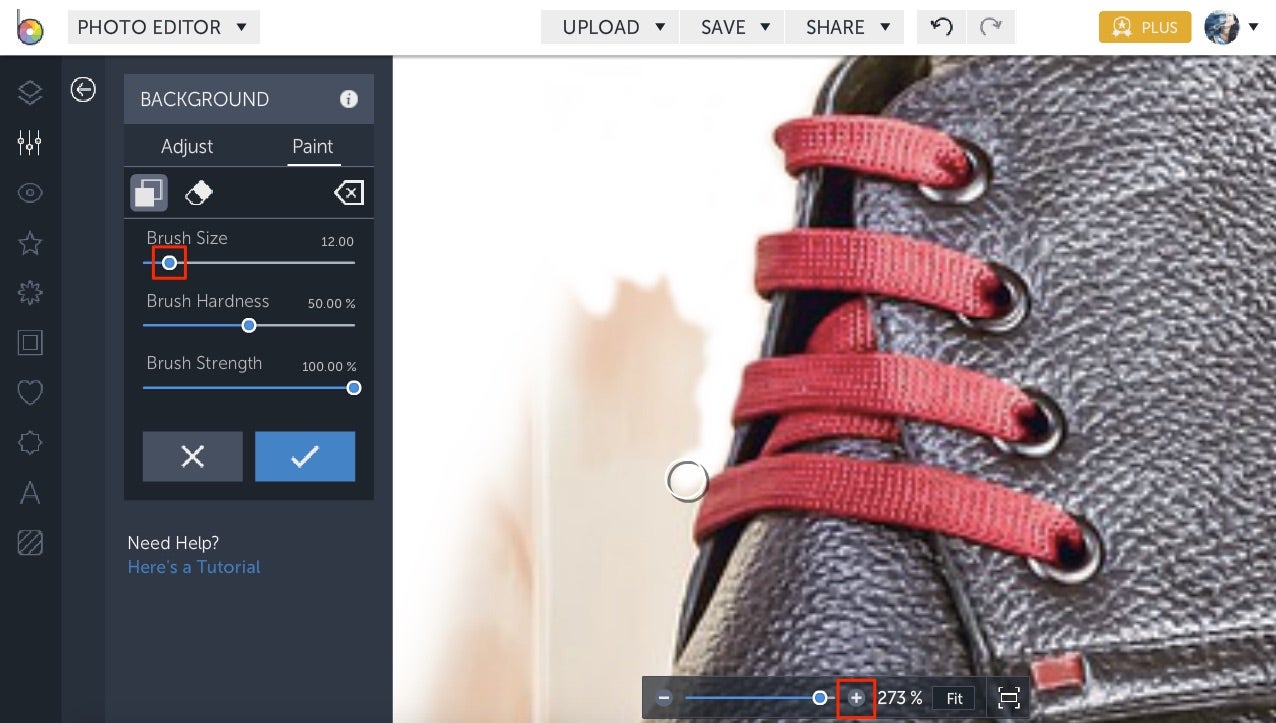Confirm changes with the blue checkmark button

coord(305,456)
